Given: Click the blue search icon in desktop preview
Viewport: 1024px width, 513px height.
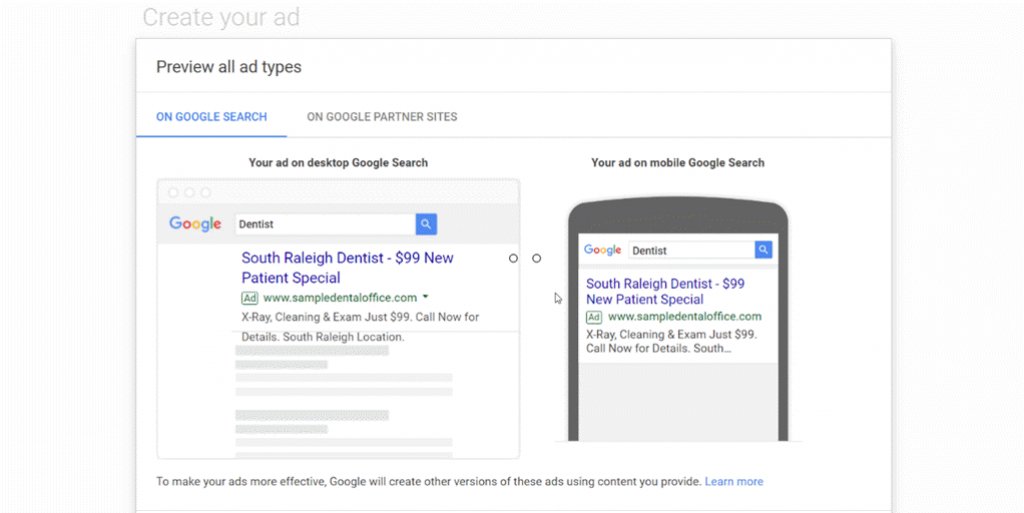Looking at the screenshot, I should click(426, 224).
